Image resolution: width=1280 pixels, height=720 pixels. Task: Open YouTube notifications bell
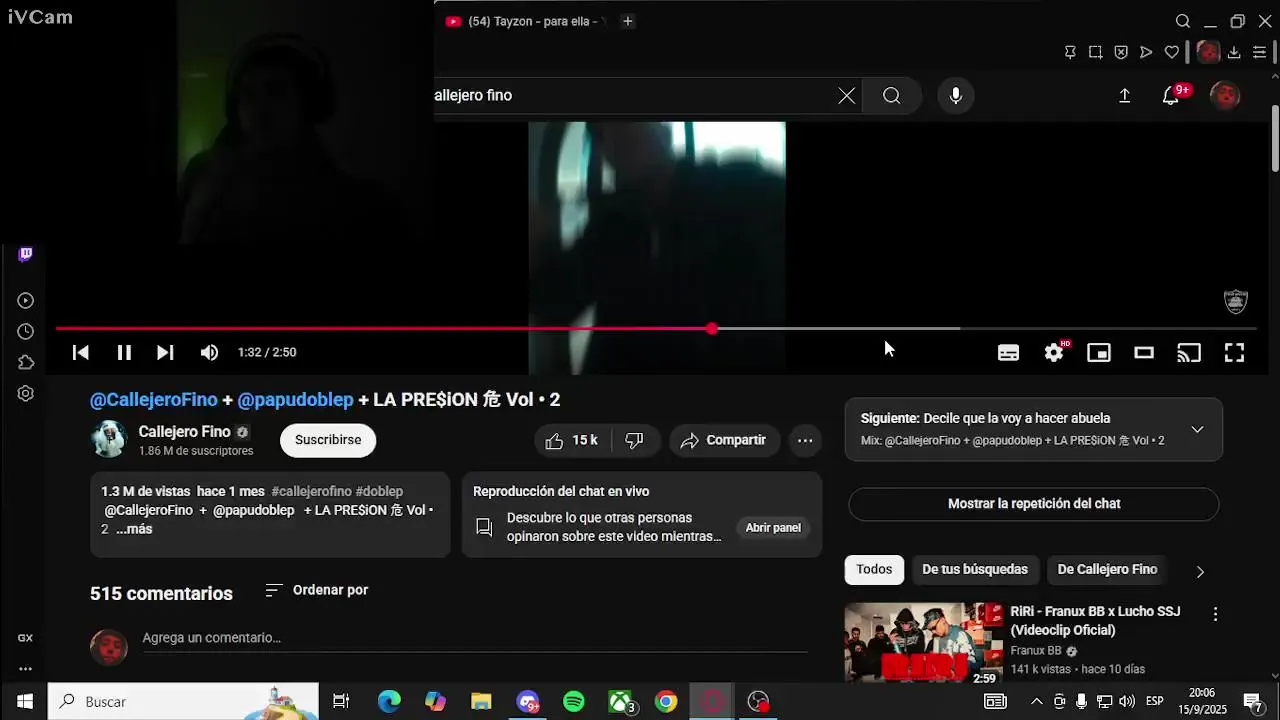[x=1171, y=96]
